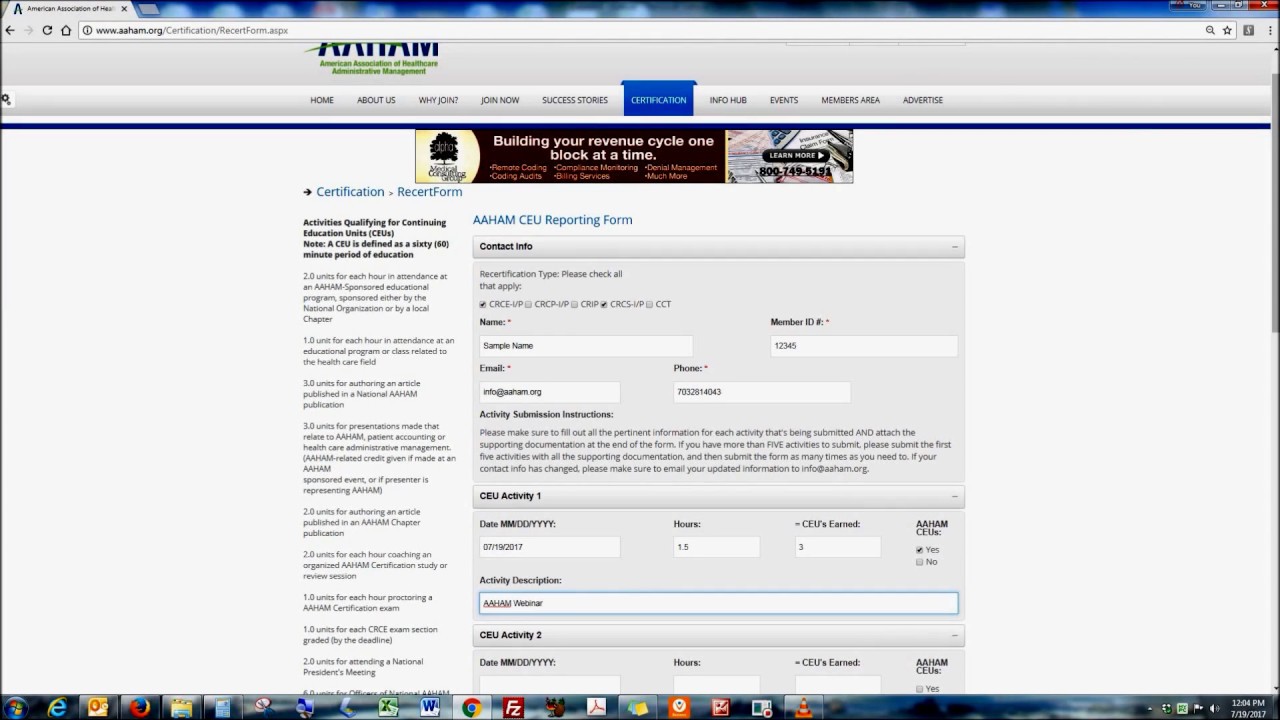1280x720 pixels.
Task: Click the Activity 1 CEU's Earned field
Action: pyautogui.click(x=837, y=547)
